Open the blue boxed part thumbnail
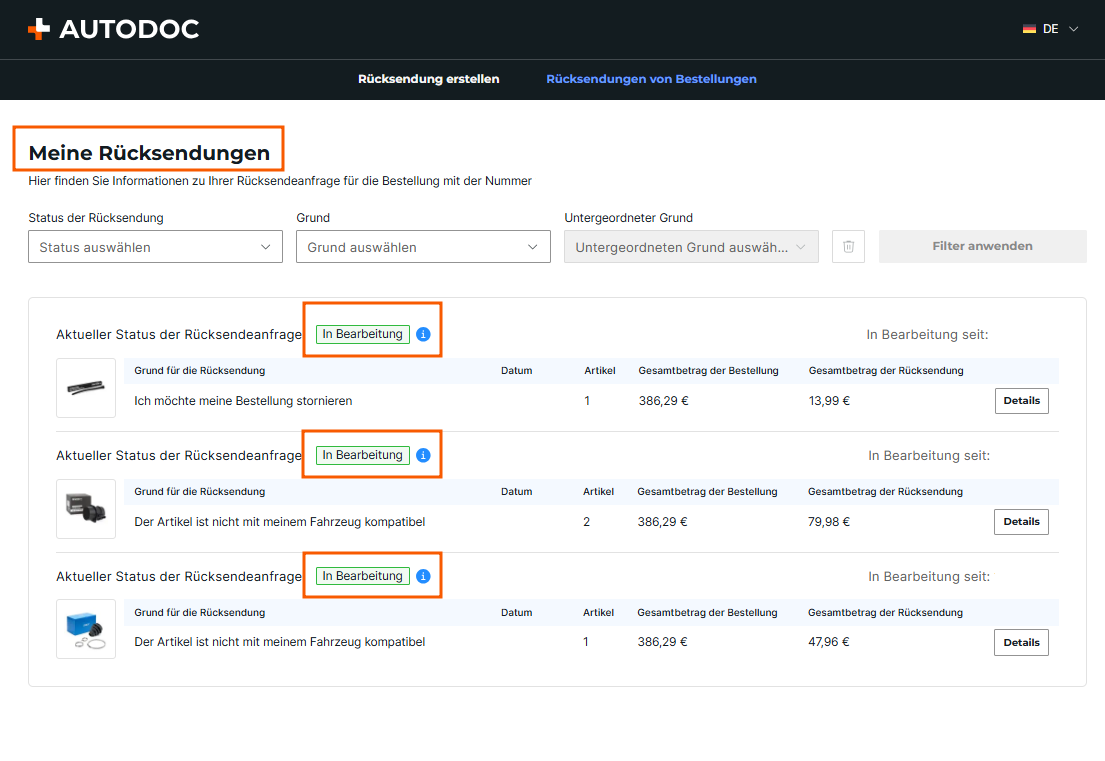 point(86,629)
